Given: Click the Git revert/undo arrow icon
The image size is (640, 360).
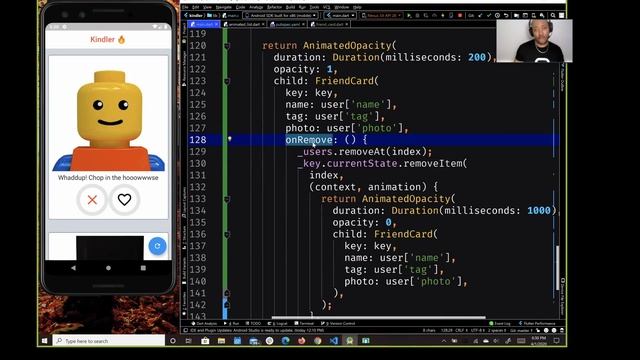Looking at the screenshot, I should coord(506,16).
